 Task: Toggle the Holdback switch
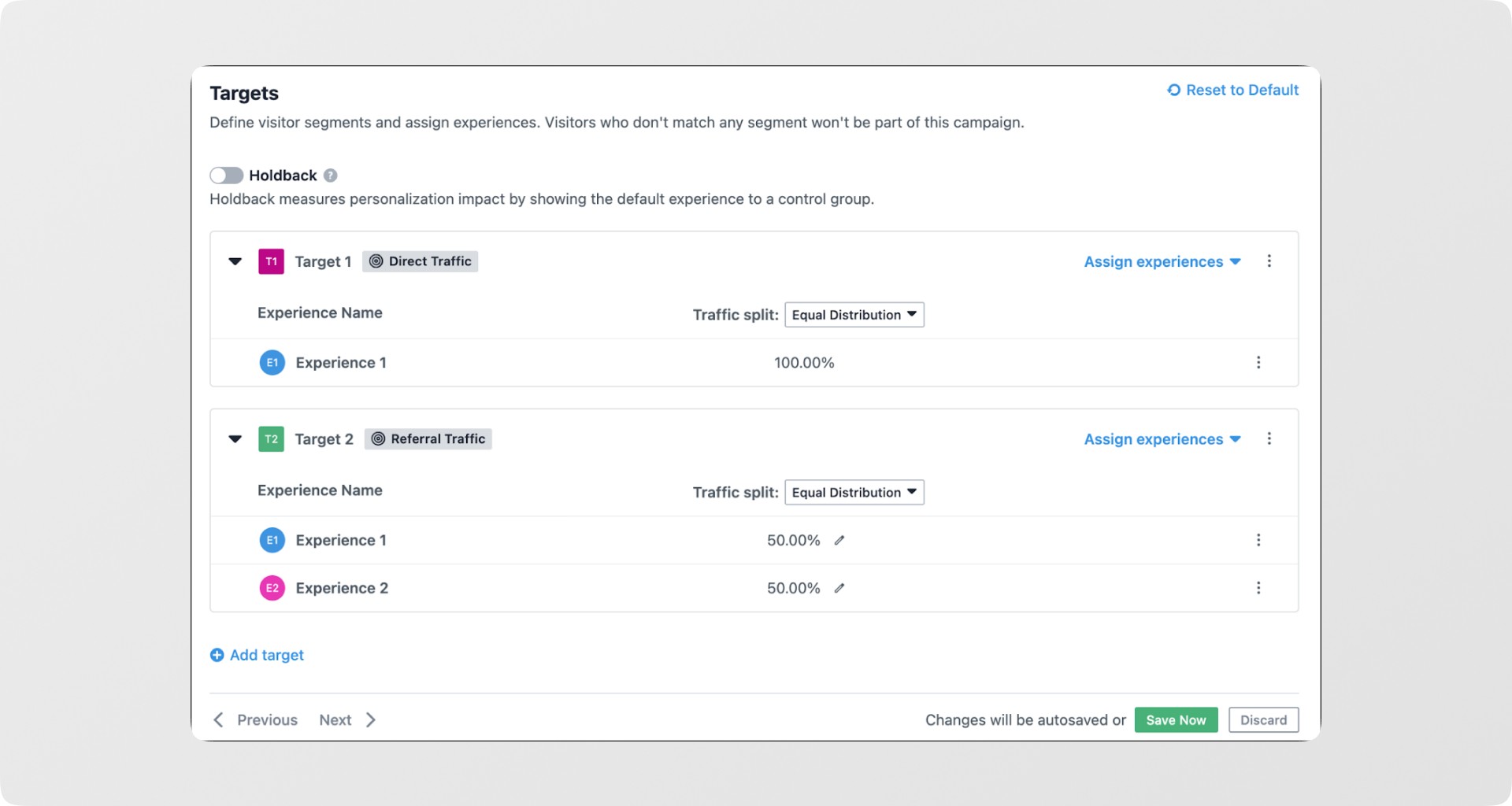[x=226, y=175]
